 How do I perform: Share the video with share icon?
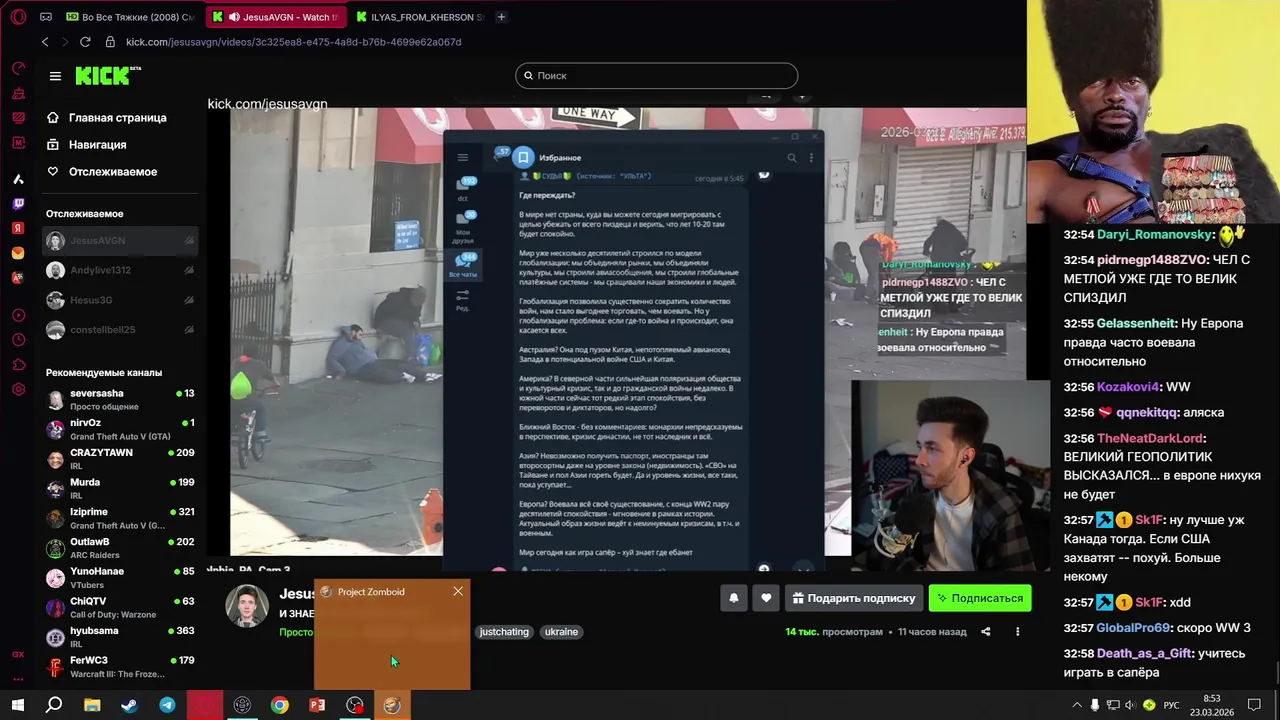pyautogui.click(x=986, y=632)
